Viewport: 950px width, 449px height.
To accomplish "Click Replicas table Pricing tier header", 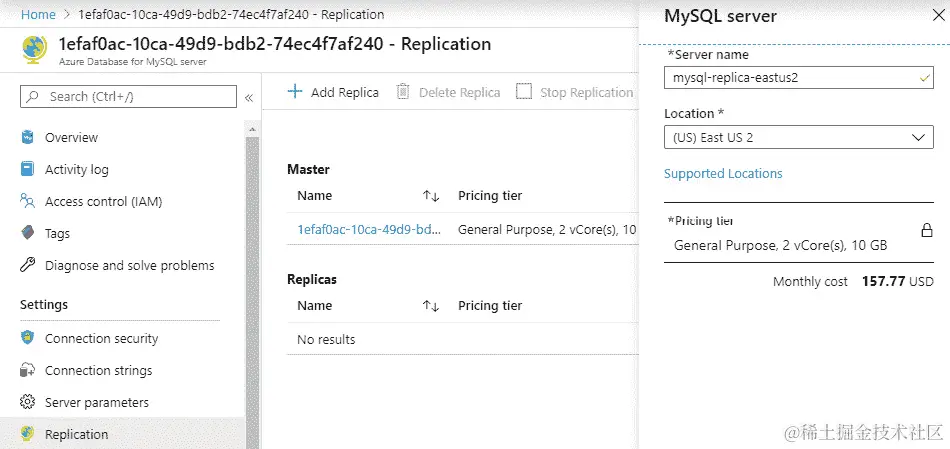I will (490, 306).
